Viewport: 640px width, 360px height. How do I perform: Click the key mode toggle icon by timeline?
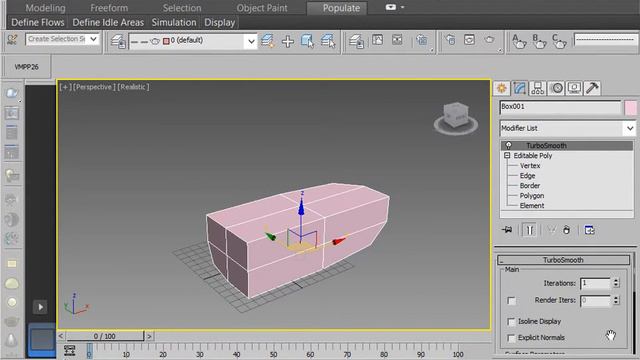[69, 350]
